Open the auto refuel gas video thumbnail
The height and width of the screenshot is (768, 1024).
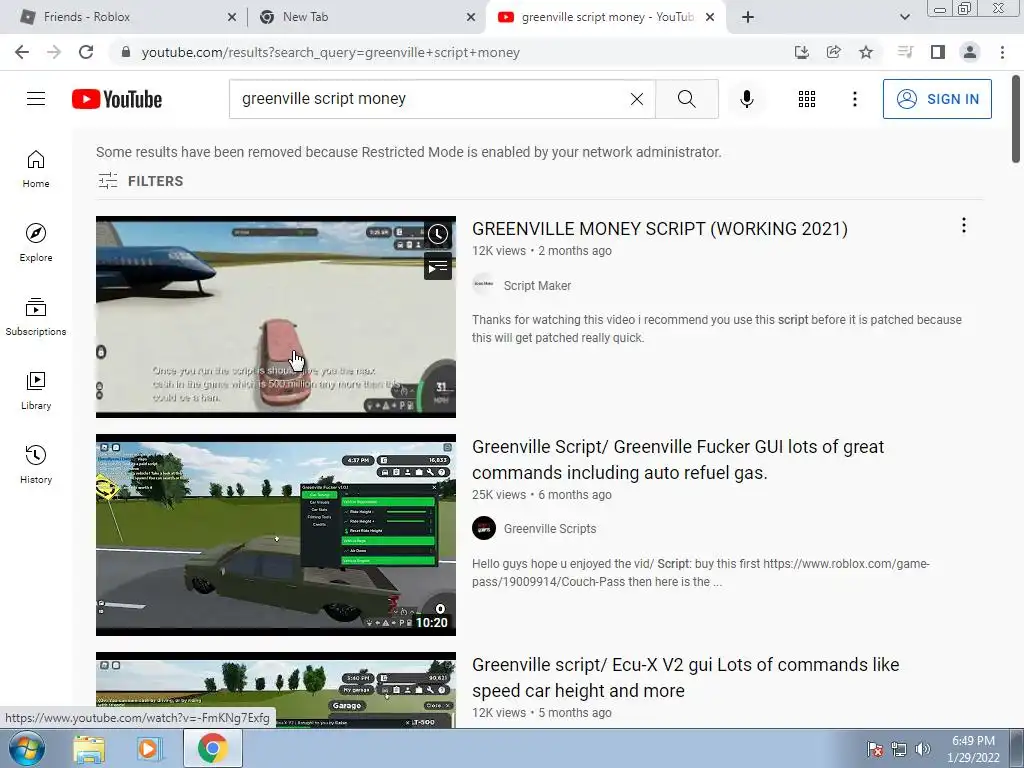click(276, 535)
